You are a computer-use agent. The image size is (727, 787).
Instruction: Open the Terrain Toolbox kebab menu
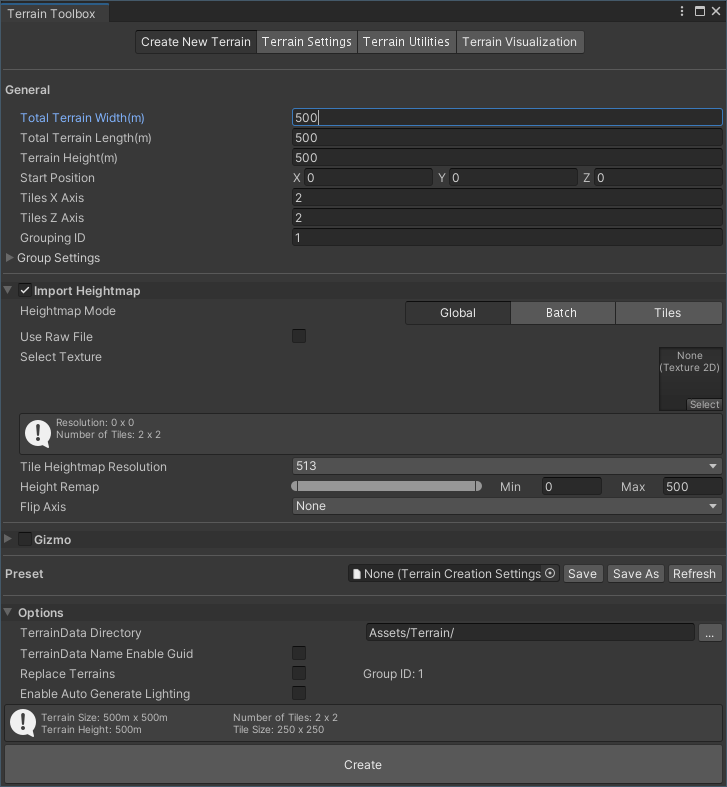click(x=682, y=12)
